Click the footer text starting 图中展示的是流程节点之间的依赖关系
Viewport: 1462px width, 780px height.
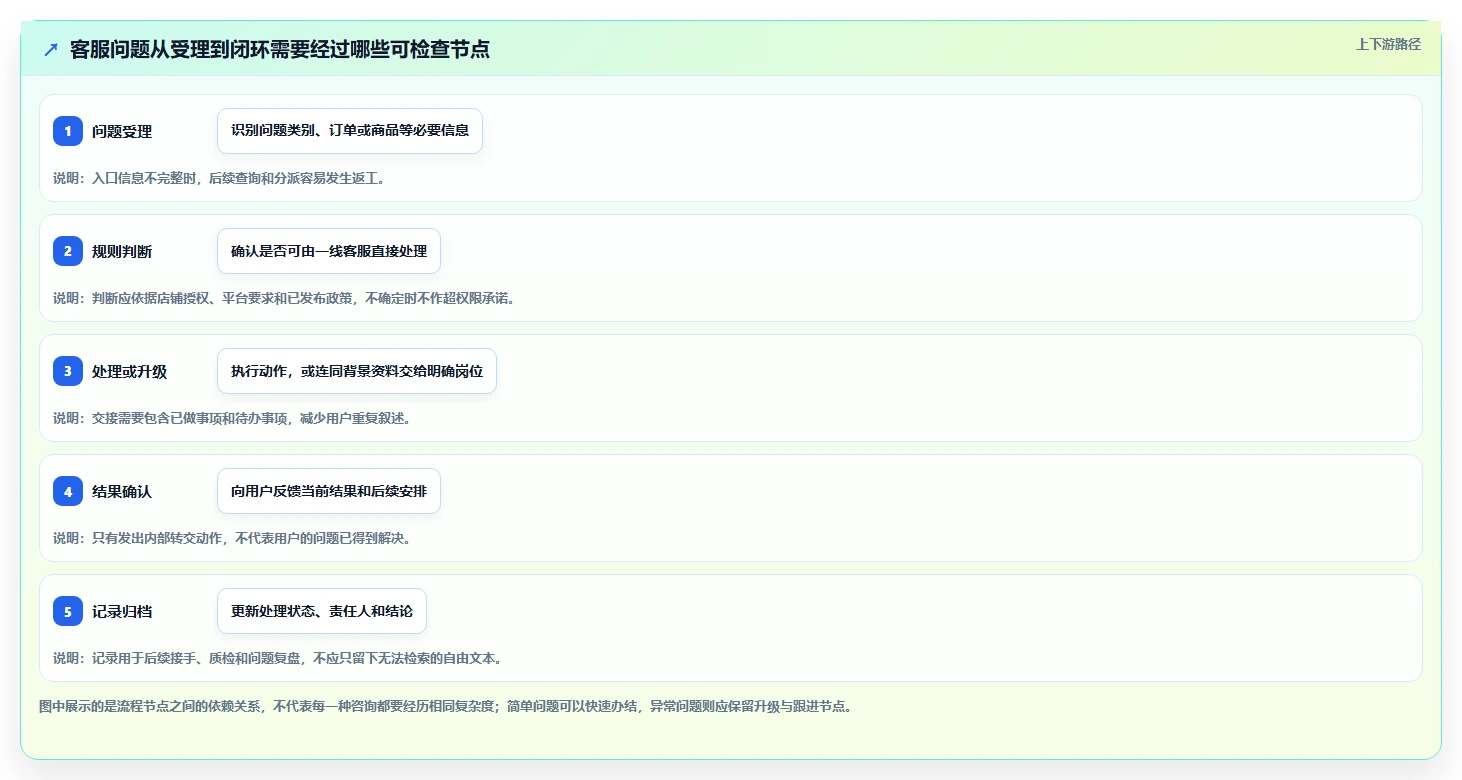(446, 706)
